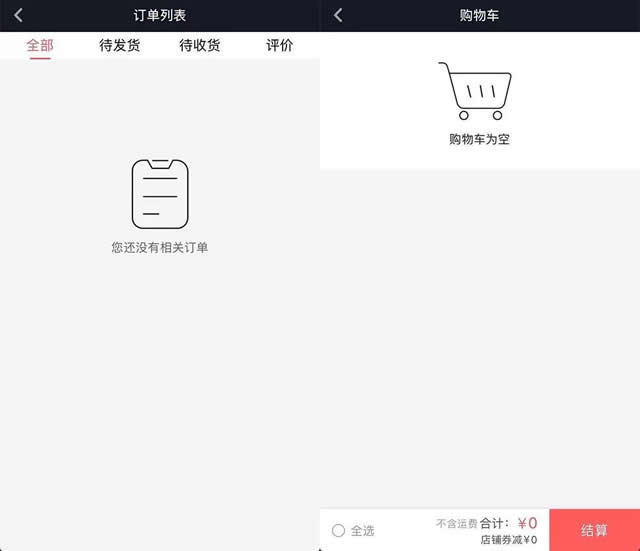
Task: Tap the 您还没有相关订单 message
Action: click(x=160, y=247)
